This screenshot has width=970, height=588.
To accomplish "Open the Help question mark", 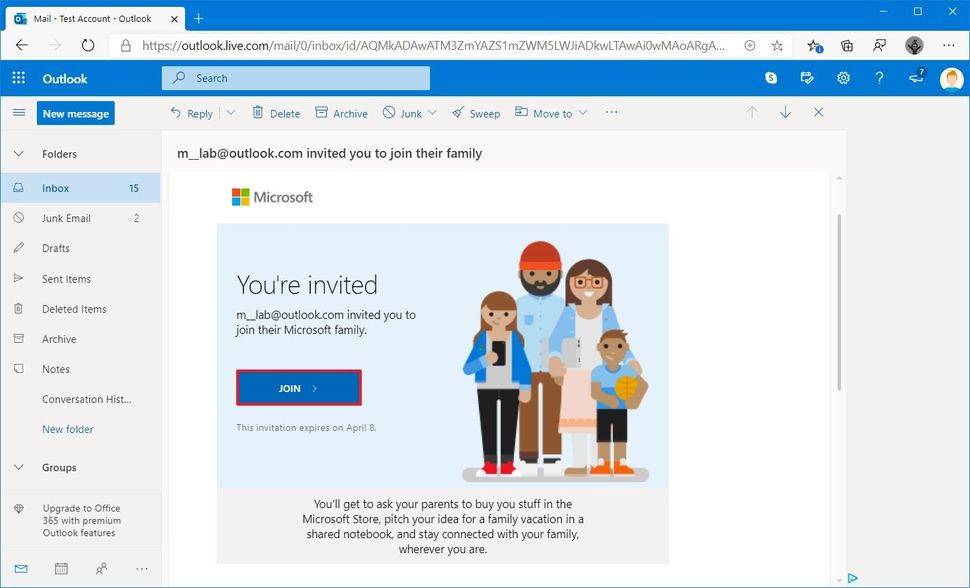I will pyautogui.click(x=879, y=77).
